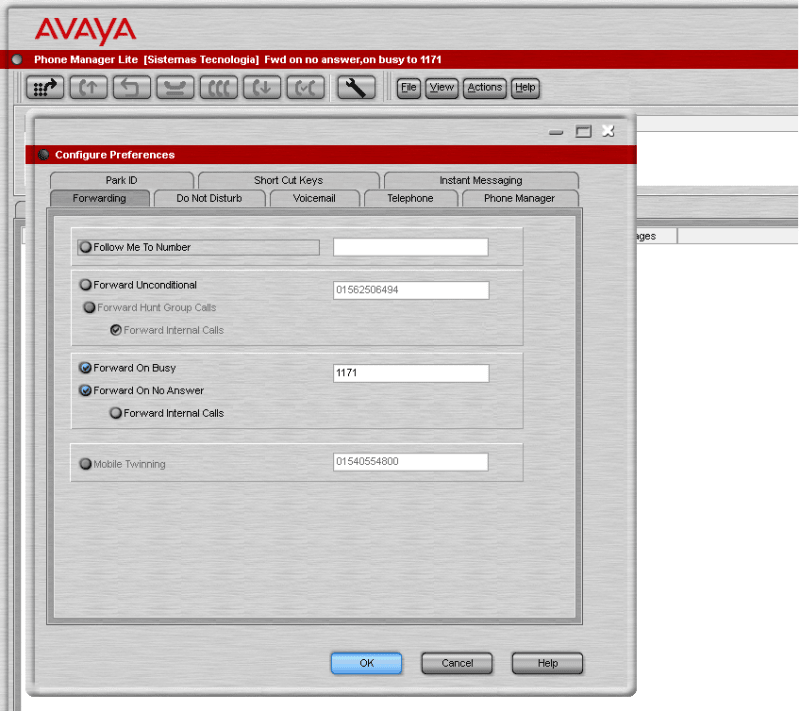
Task: Switch to the Park ID tab
Action: coord(121,180)
